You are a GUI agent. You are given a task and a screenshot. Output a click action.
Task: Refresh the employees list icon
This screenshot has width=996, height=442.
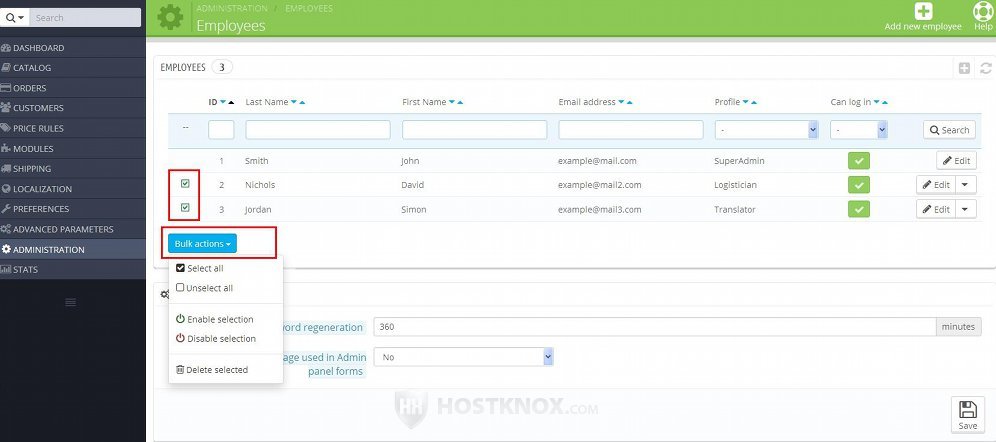point(986,68)
